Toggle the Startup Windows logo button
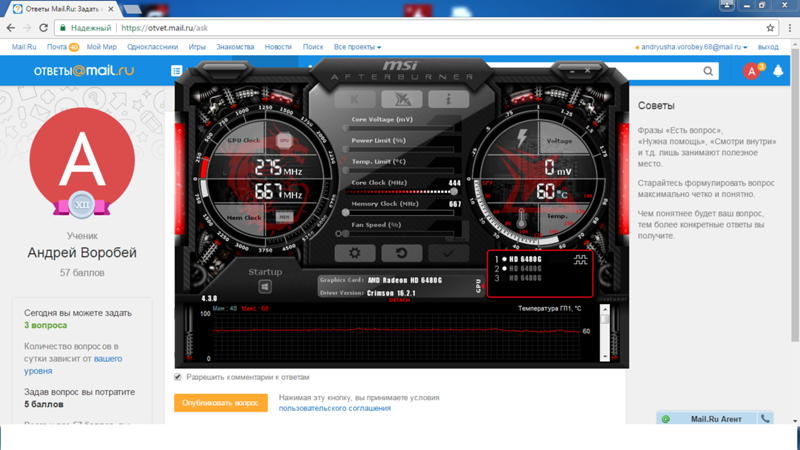The height and width of the screenshot is (450, 800). (265, 287)
